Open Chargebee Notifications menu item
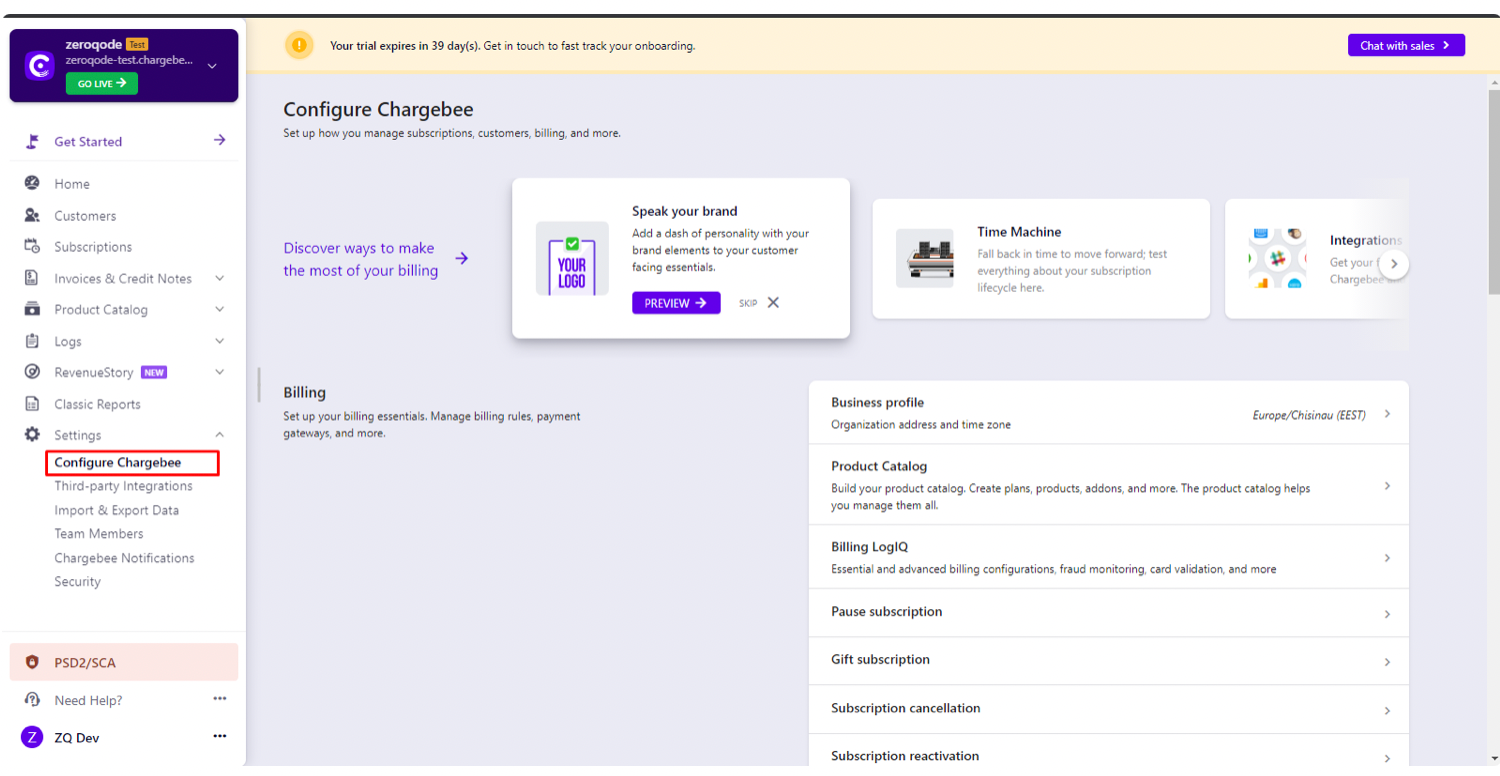The image size is (1500, 776). (124, 558)
